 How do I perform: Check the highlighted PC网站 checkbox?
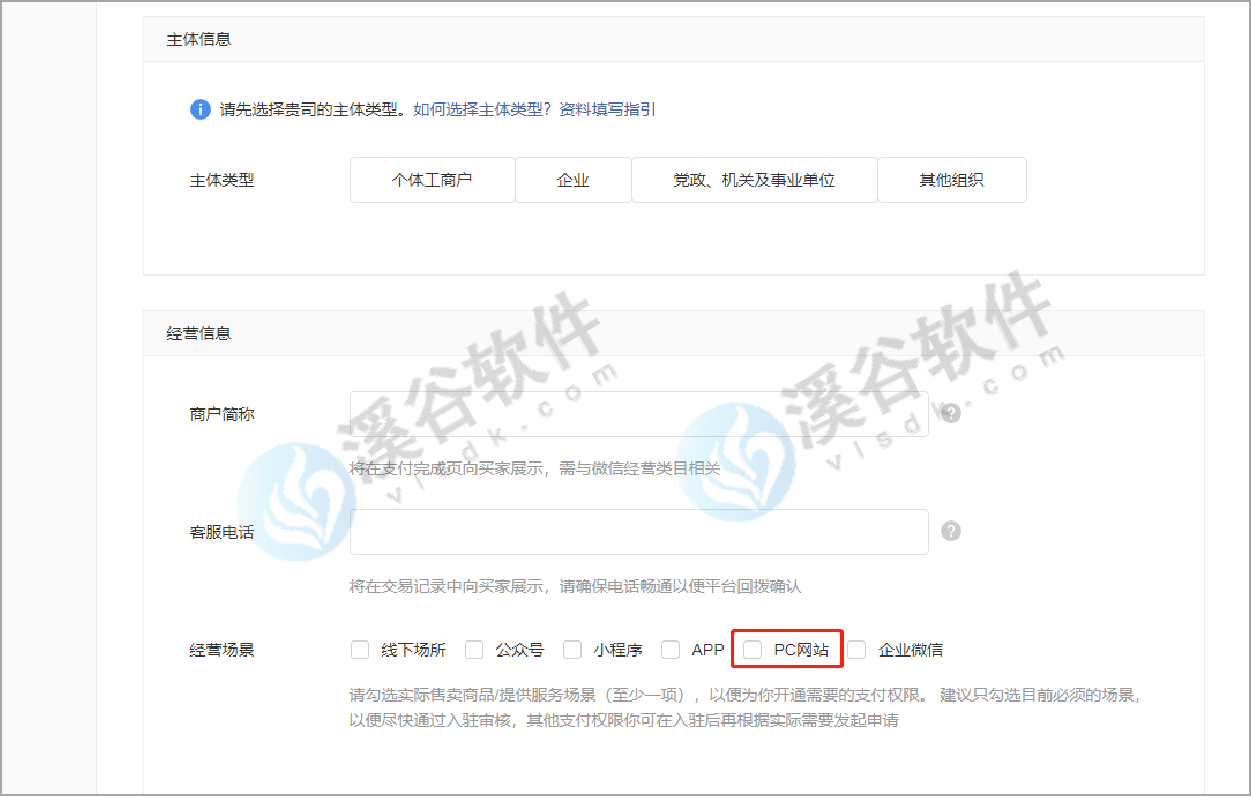point(753,650)
